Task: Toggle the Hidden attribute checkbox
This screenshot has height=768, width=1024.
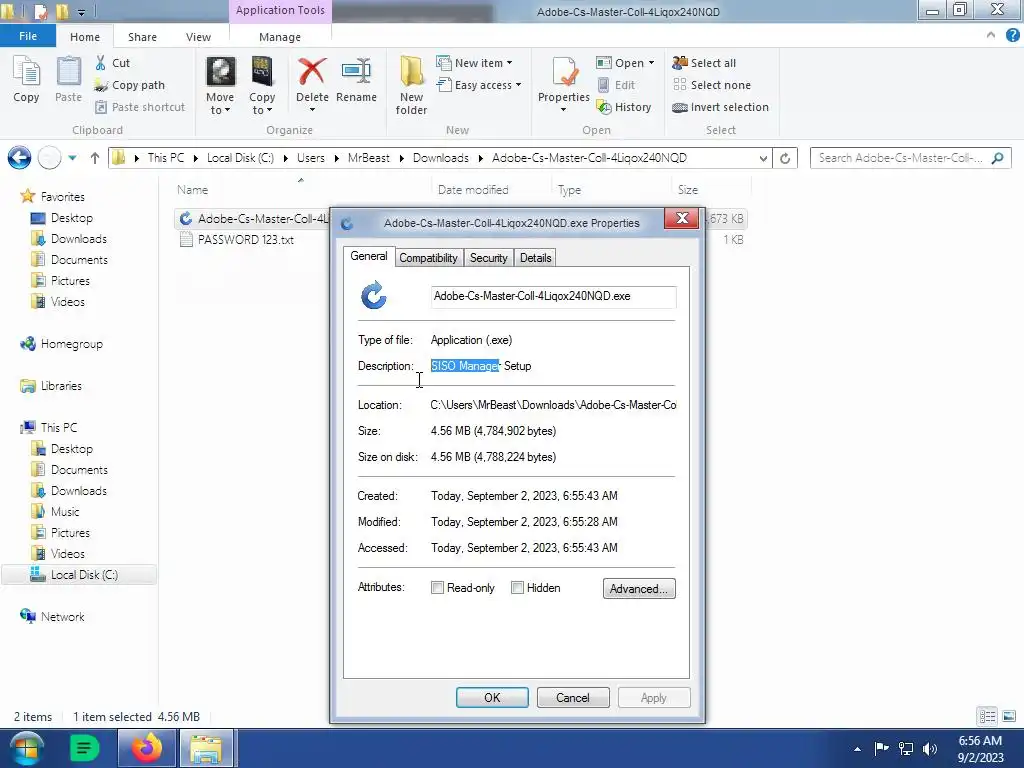Action: pos(517,588)
